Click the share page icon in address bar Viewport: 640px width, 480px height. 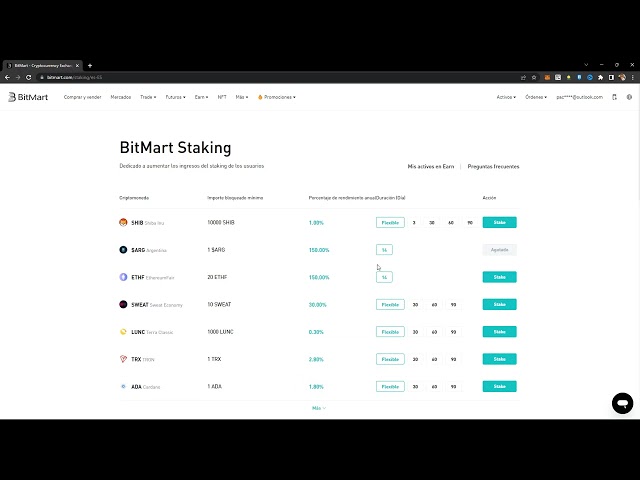tap(523, 77)
